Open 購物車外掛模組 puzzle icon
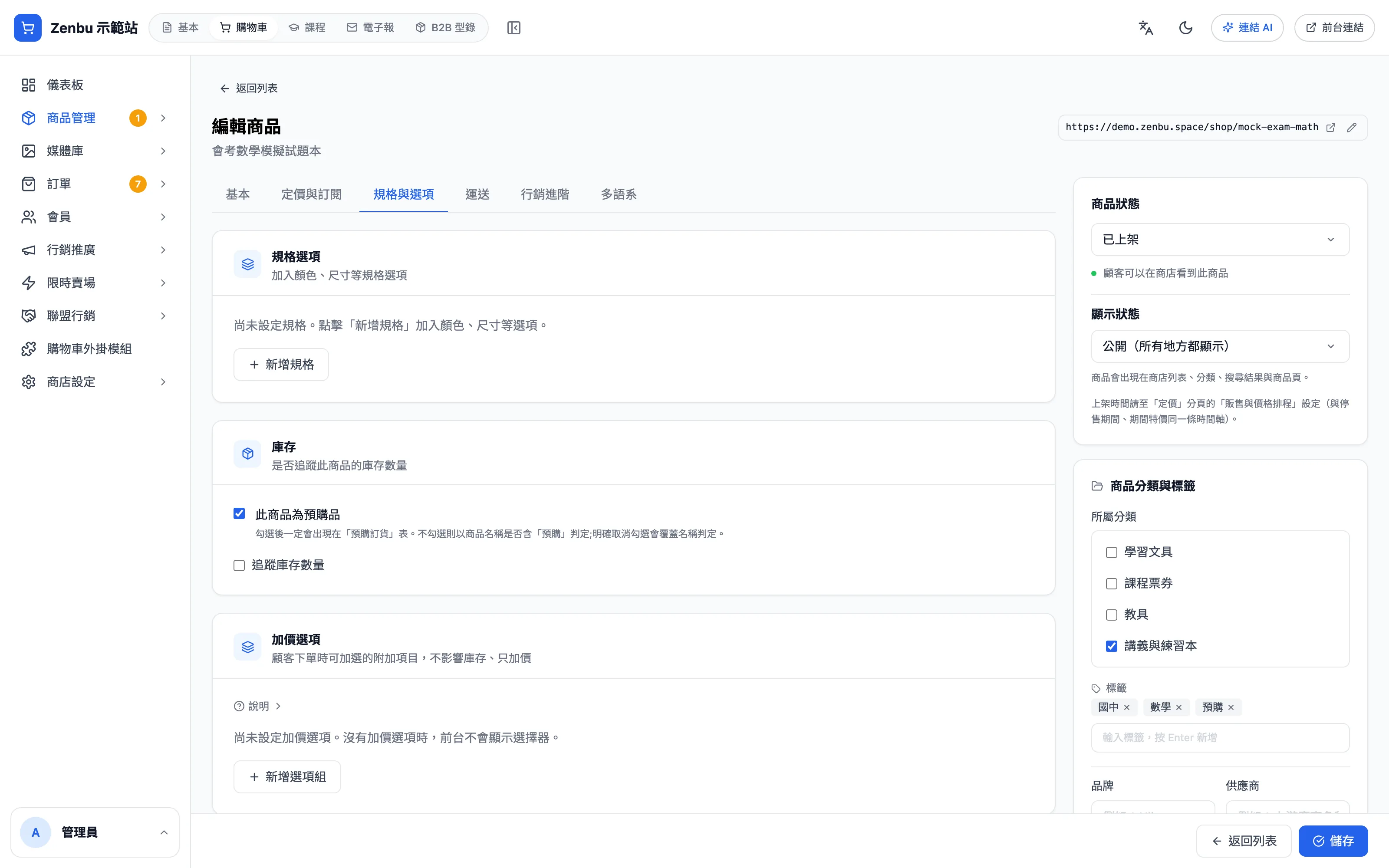1389x868 pixels. pos(29,349)
